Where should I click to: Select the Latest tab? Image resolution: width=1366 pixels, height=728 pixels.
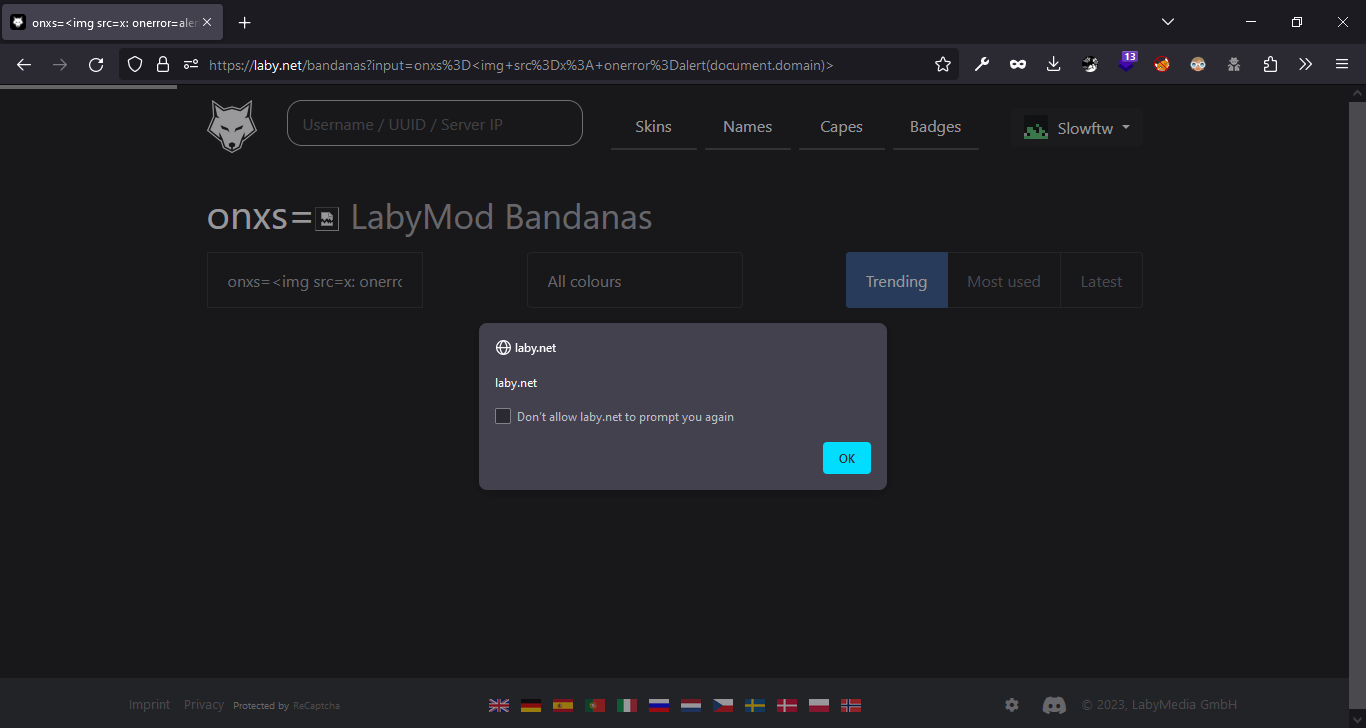coord(1102,280)
